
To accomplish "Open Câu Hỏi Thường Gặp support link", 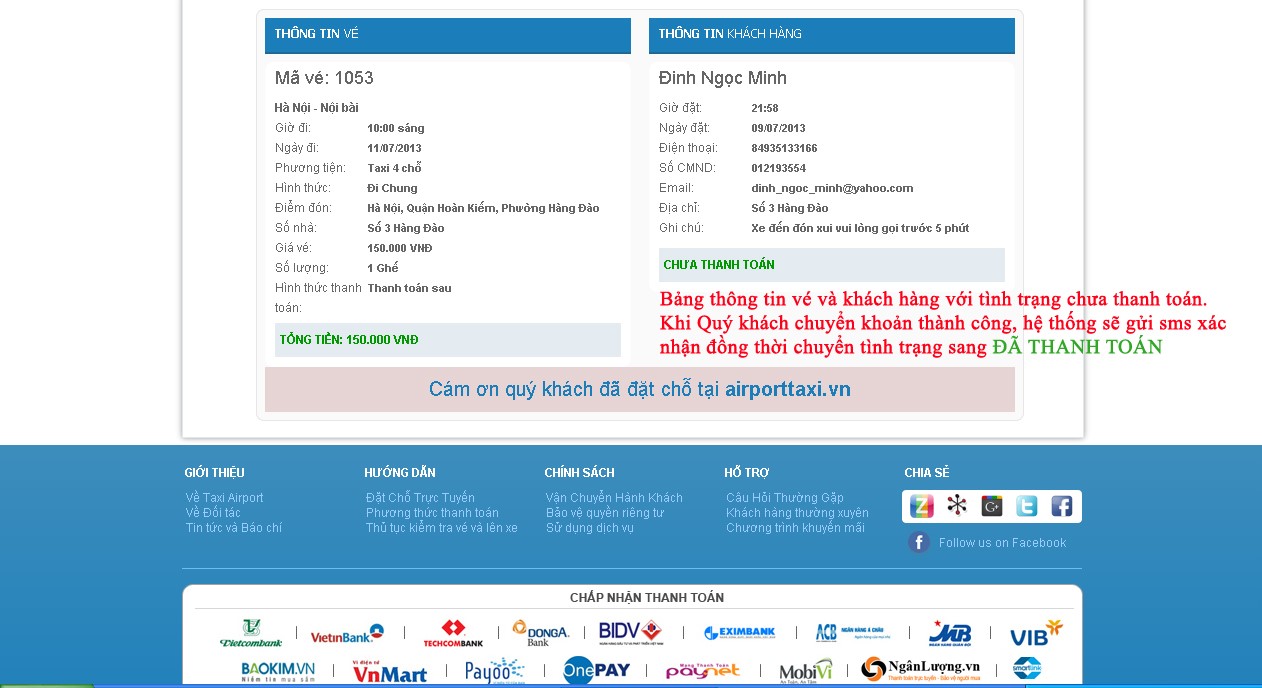I will (x=785, y=498).
